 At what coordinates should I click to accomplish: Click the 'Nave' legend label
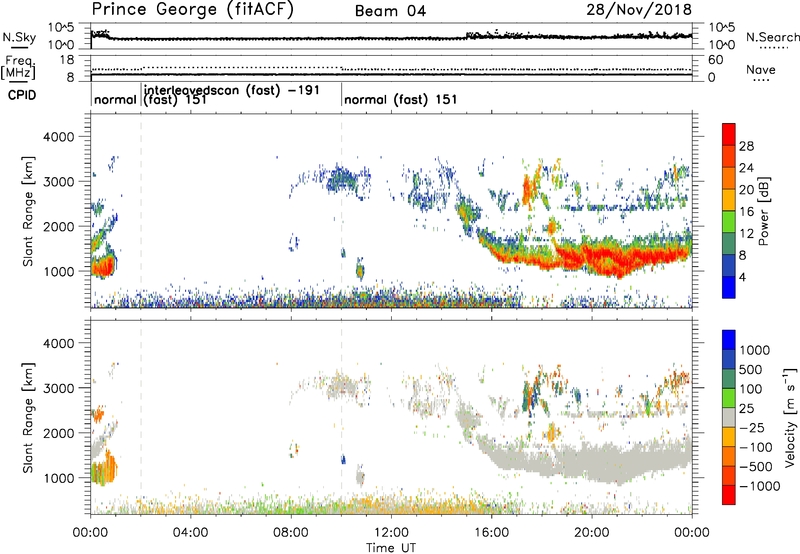pos(761,70)
